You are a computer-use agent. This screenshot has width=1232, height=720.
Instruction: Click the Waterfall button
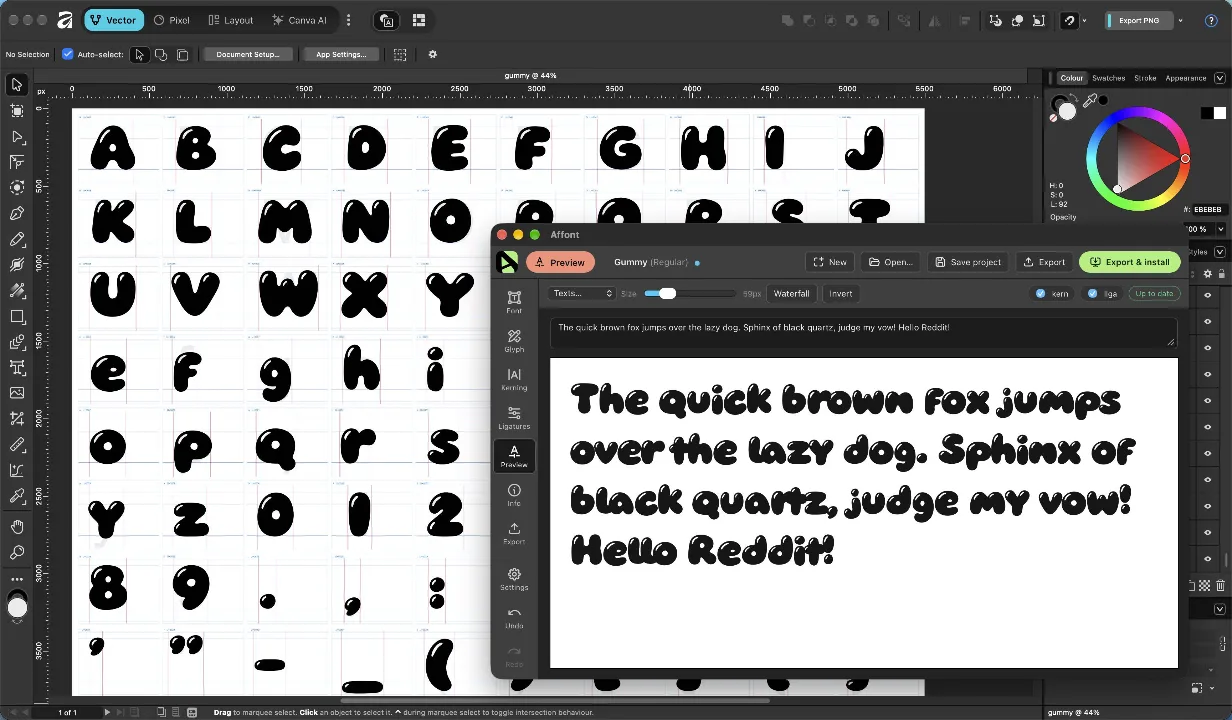coord(791,293)
